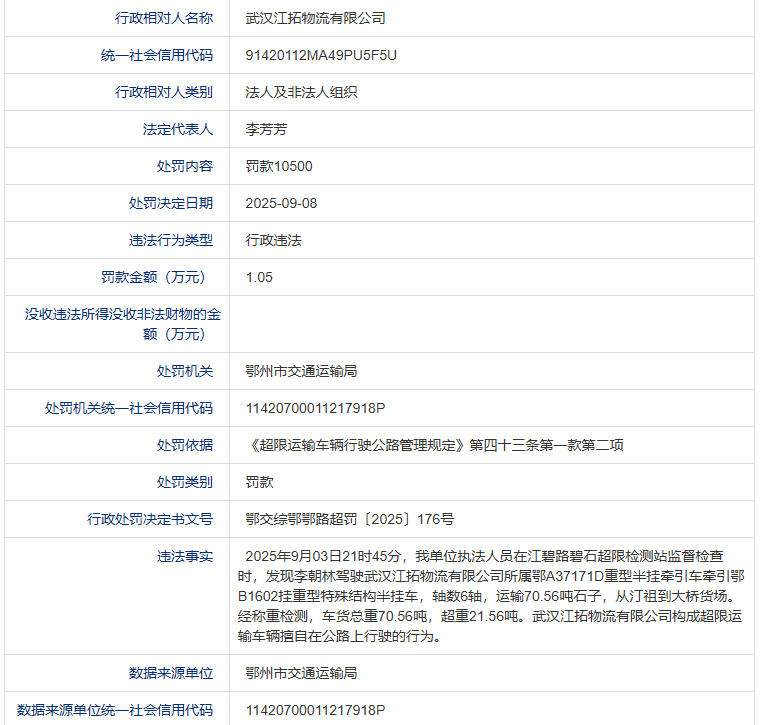Click legal representative name 李芳芳

click(266, 129)
